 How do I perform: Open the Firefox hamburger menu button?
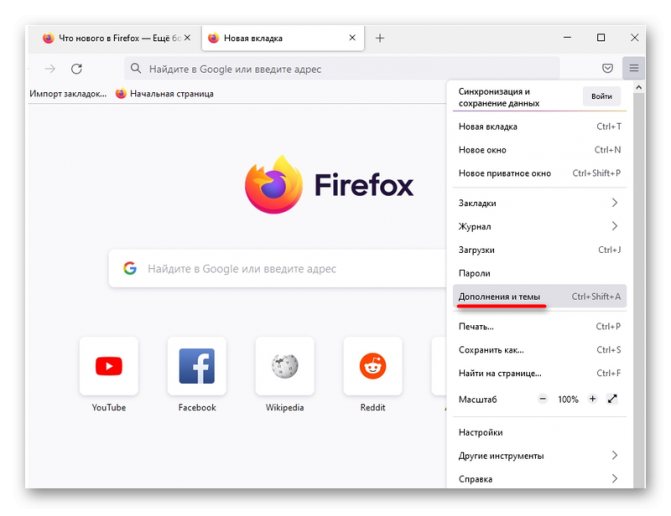pos(634,68)
